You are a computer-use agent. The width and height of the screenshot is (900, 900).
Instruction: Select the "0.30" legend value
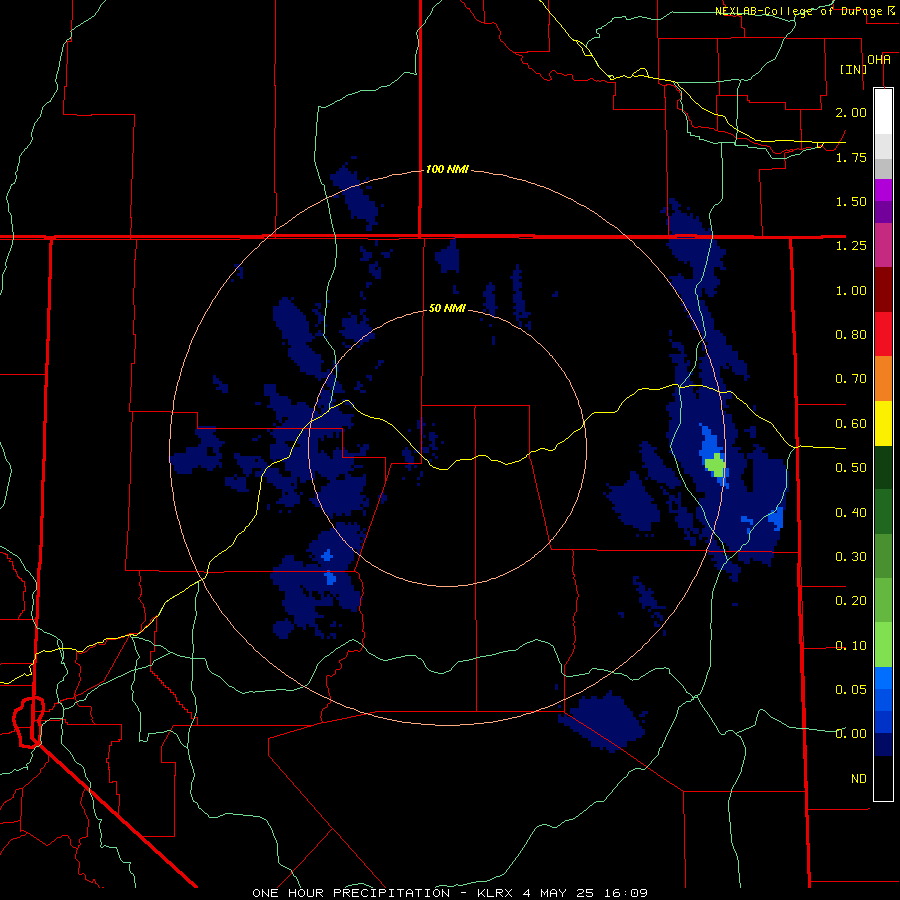pos(851,557)
